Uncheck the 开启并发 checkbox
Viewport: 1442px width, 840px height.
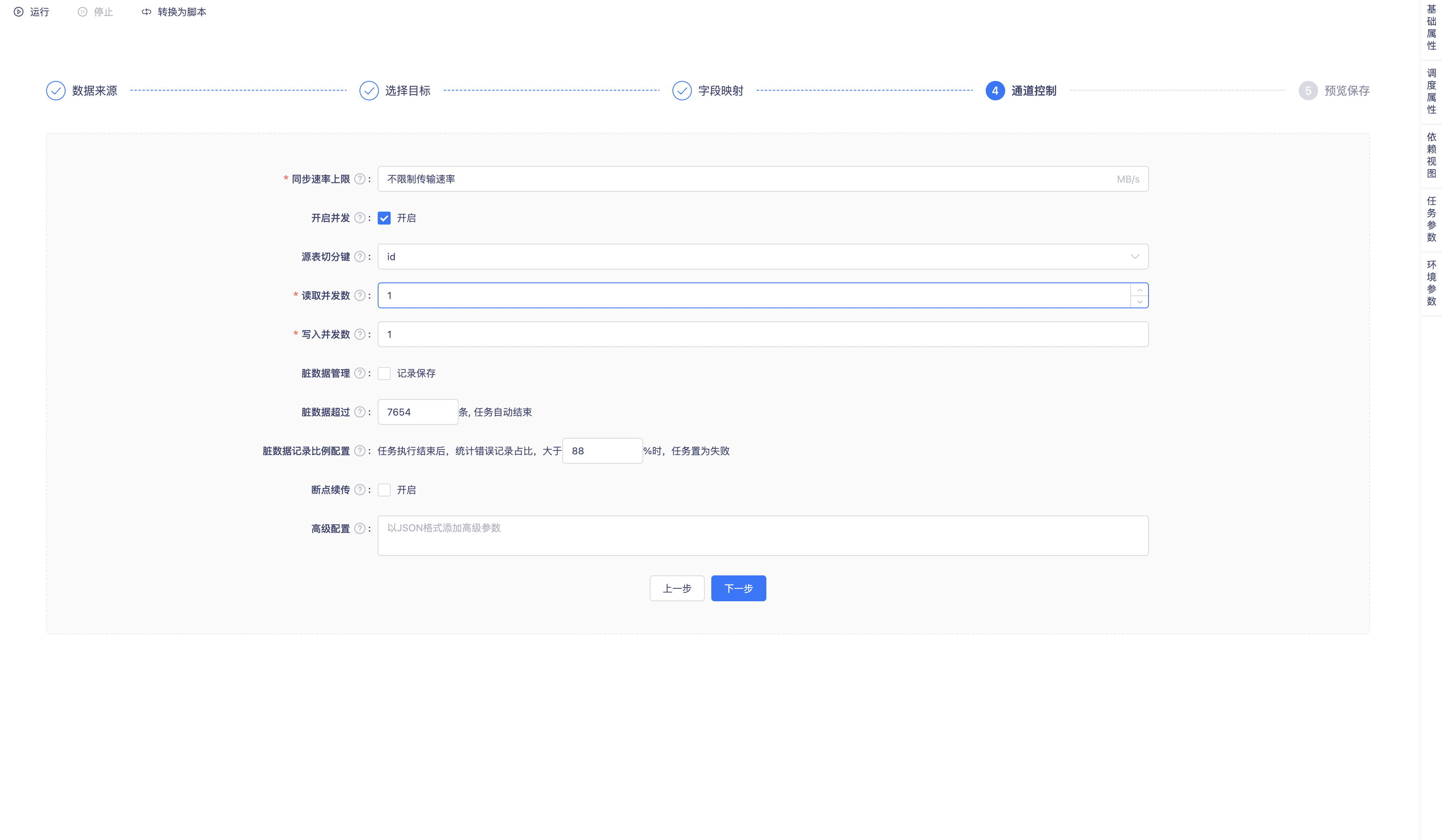pos(384,218)
